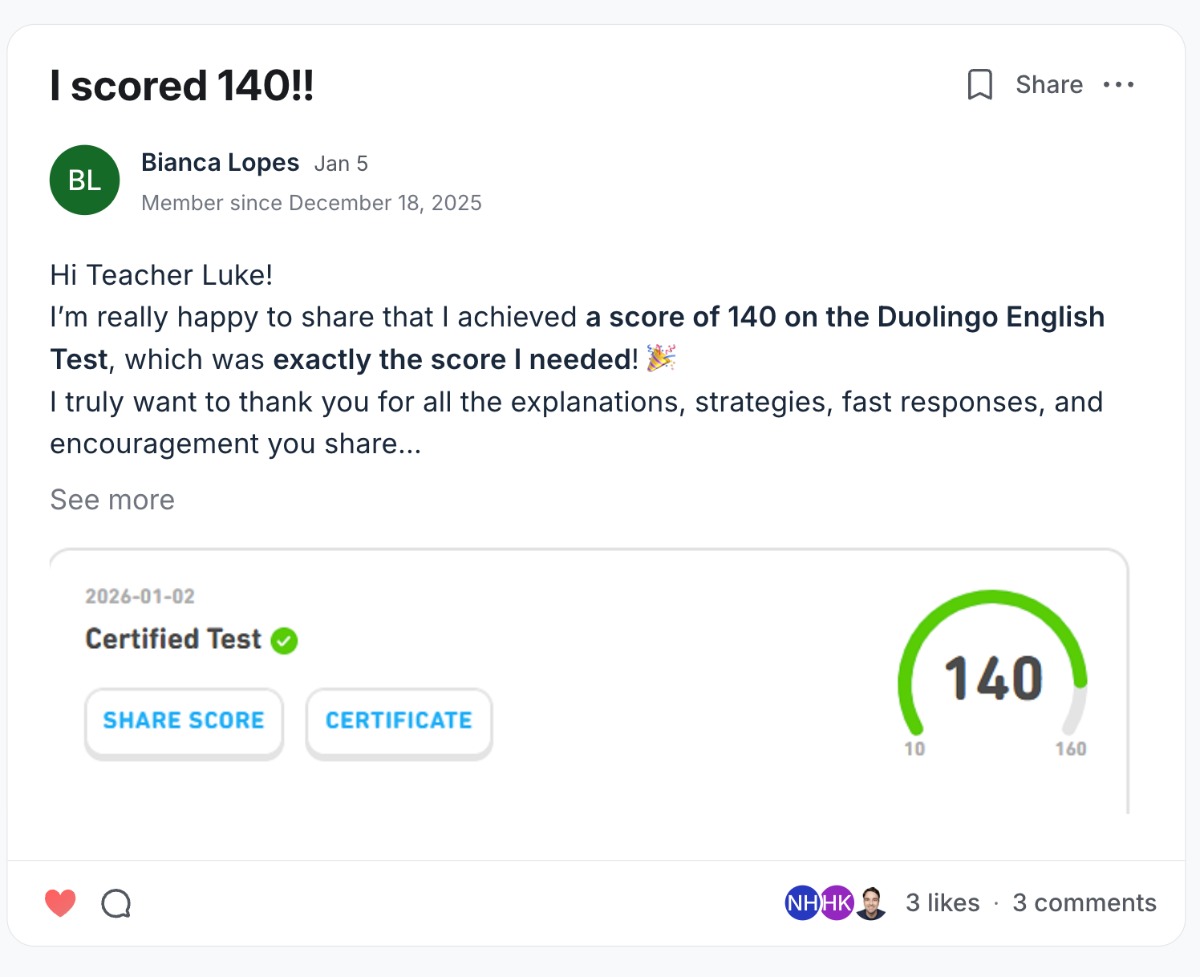Open Bianca Lopes' profile name link
The width and height of the screenshot is (1200, 977).
tap(220, 163)
